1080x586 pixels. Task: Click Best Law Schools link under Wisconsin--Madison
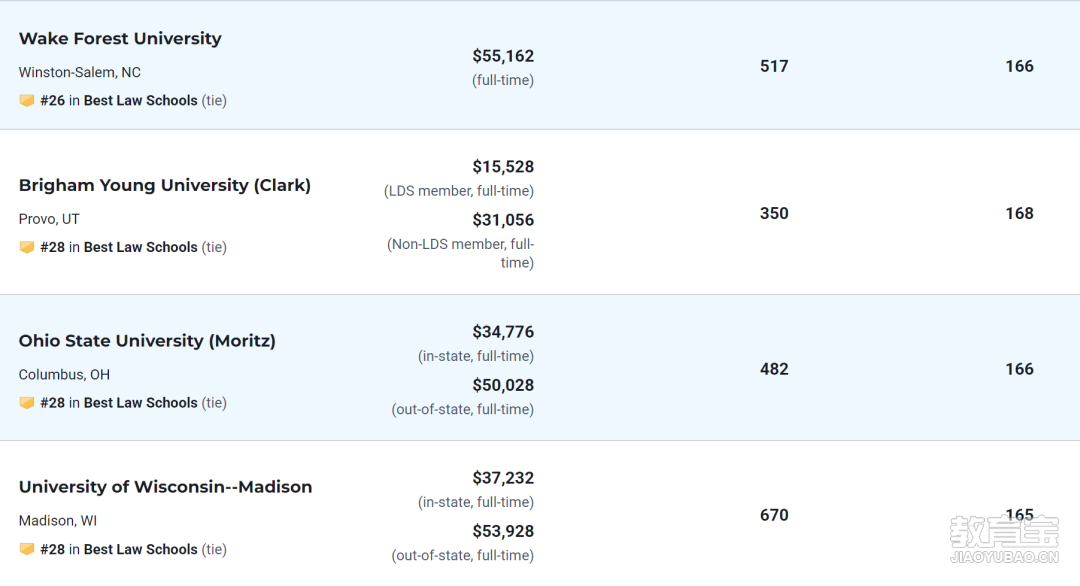coord(141,550)
